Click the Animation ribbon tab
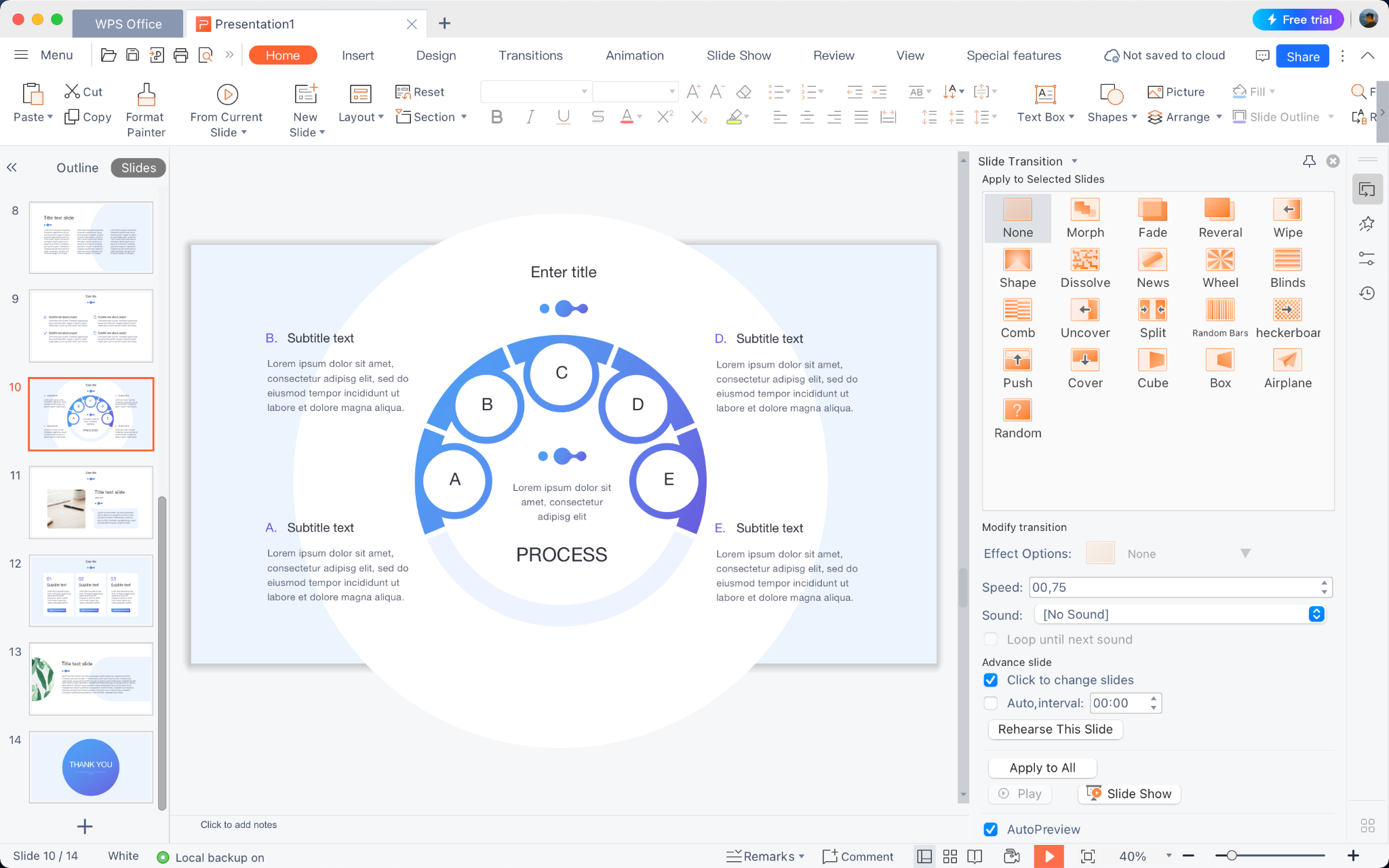 click(x=634, y=55)
